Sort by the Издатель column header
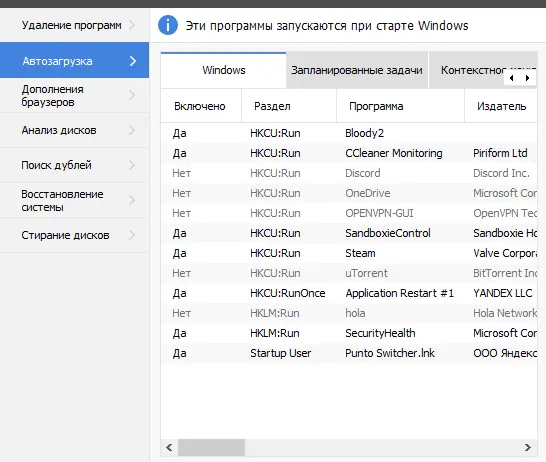The width and height of the screenshot is (546, 462). (501, 106)
